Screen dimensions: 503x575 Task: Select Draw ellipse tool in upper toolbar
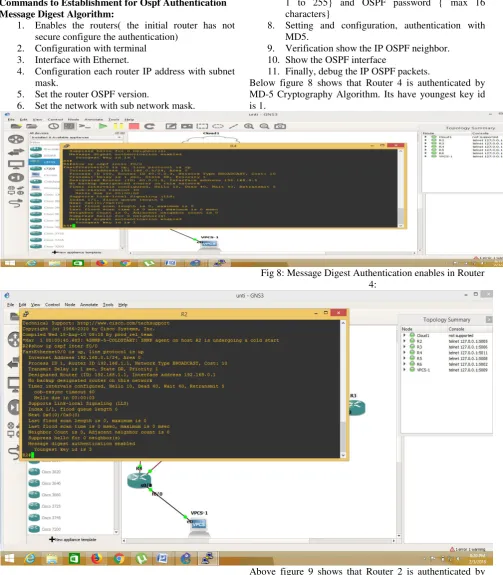click(218, 126)
